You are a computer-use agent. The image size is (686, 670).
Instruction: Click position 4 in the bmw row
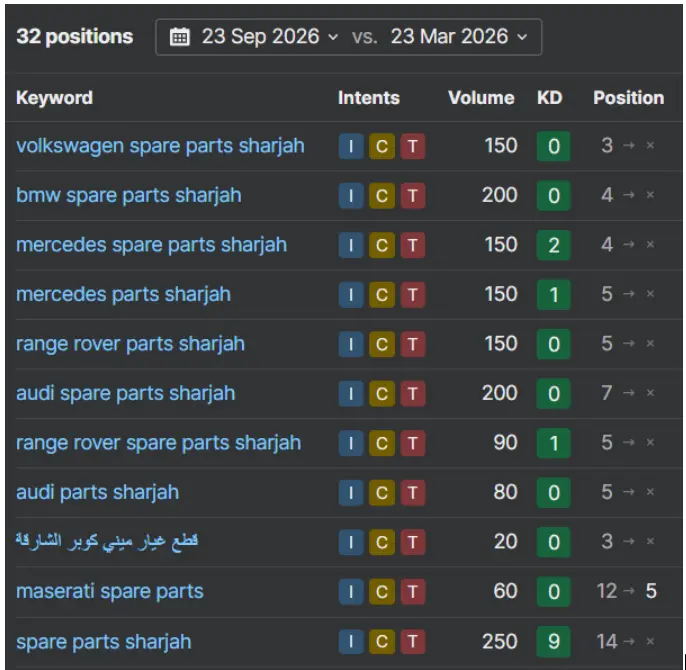point(606,195)
